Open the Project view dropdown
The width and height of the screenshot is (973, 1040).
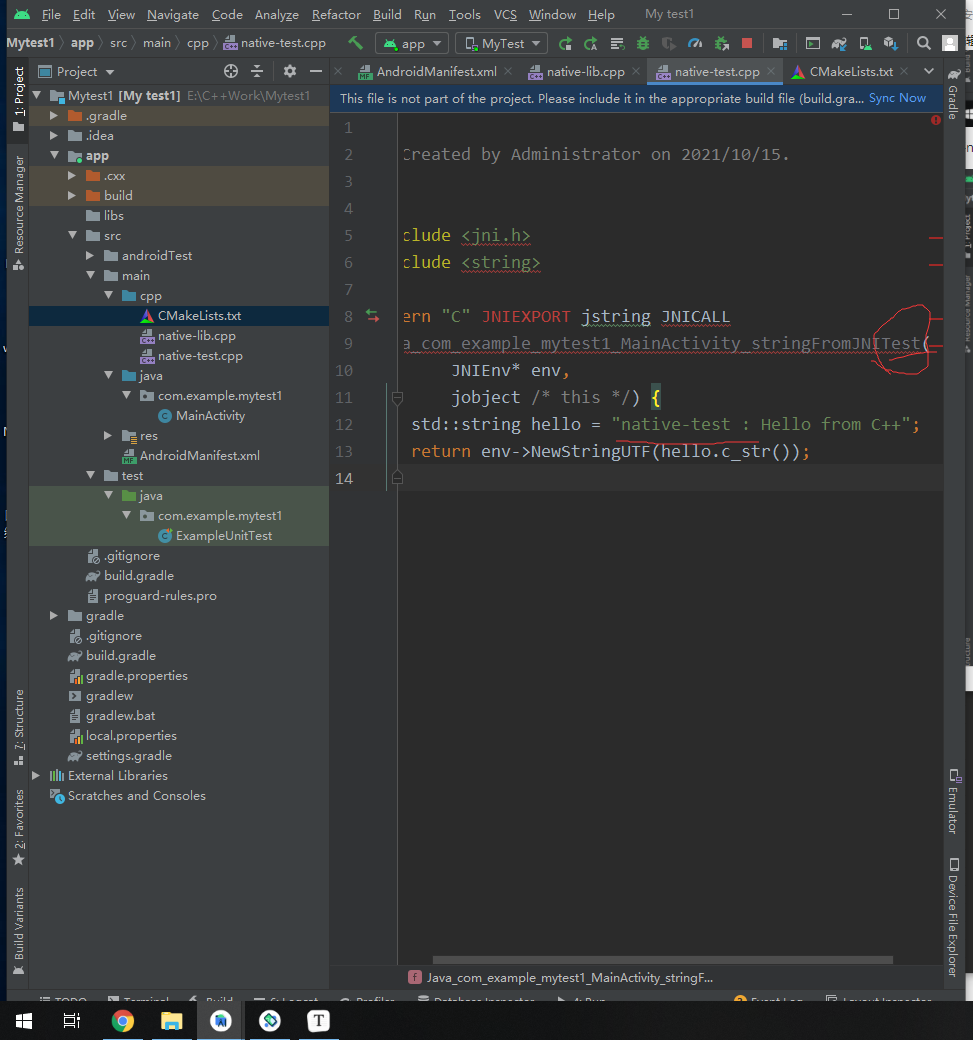[x=76, y=72]
